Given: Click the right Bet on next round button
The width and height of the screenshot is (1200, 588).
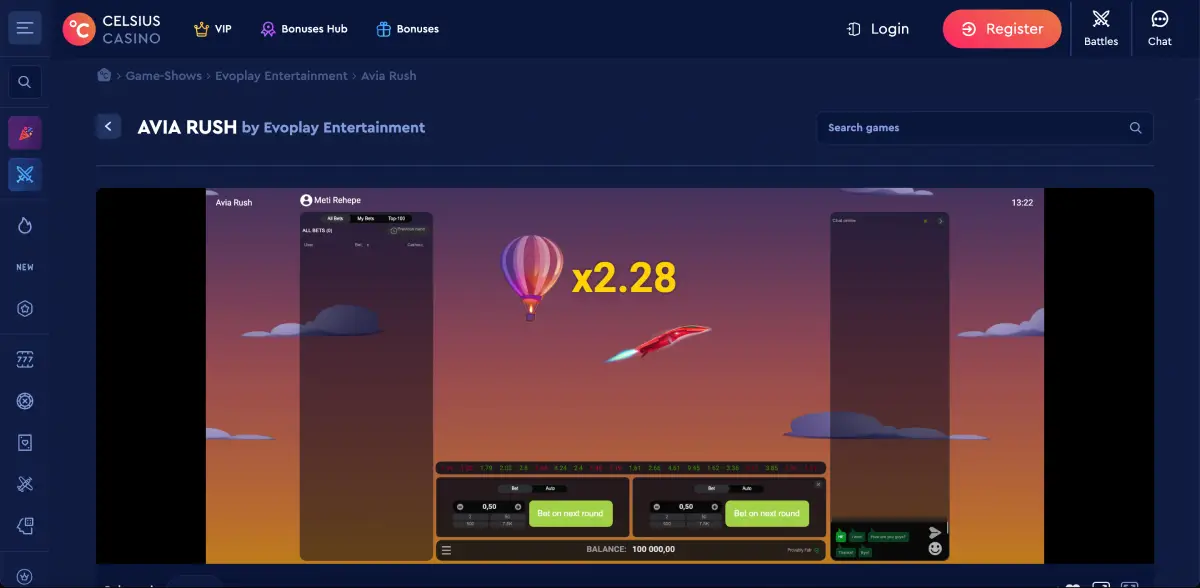Looking at the screenshot, I should pyautogui.click(x=767, y=513).
